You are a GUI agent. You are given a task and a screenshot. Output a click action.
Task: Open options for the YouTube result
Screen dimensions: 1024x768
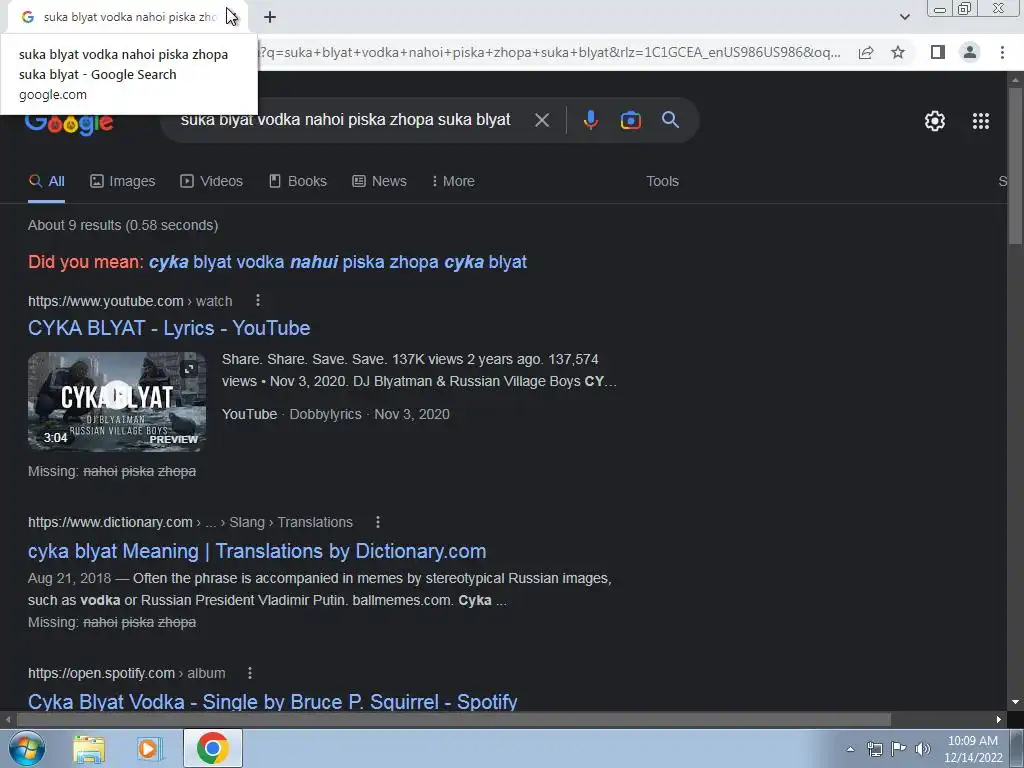pyautogui.click(x=258, y=300)
